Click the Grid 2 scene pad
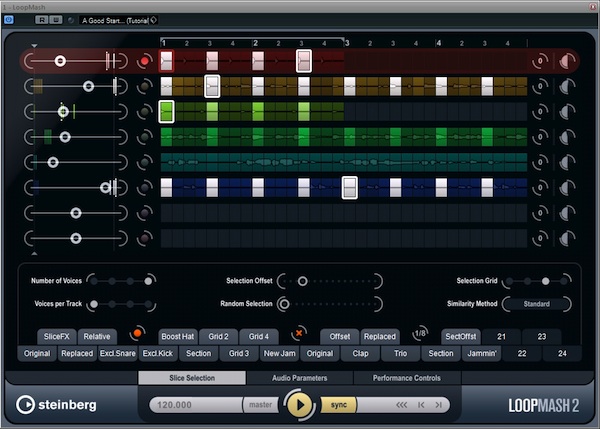 (x=218, y=336)
